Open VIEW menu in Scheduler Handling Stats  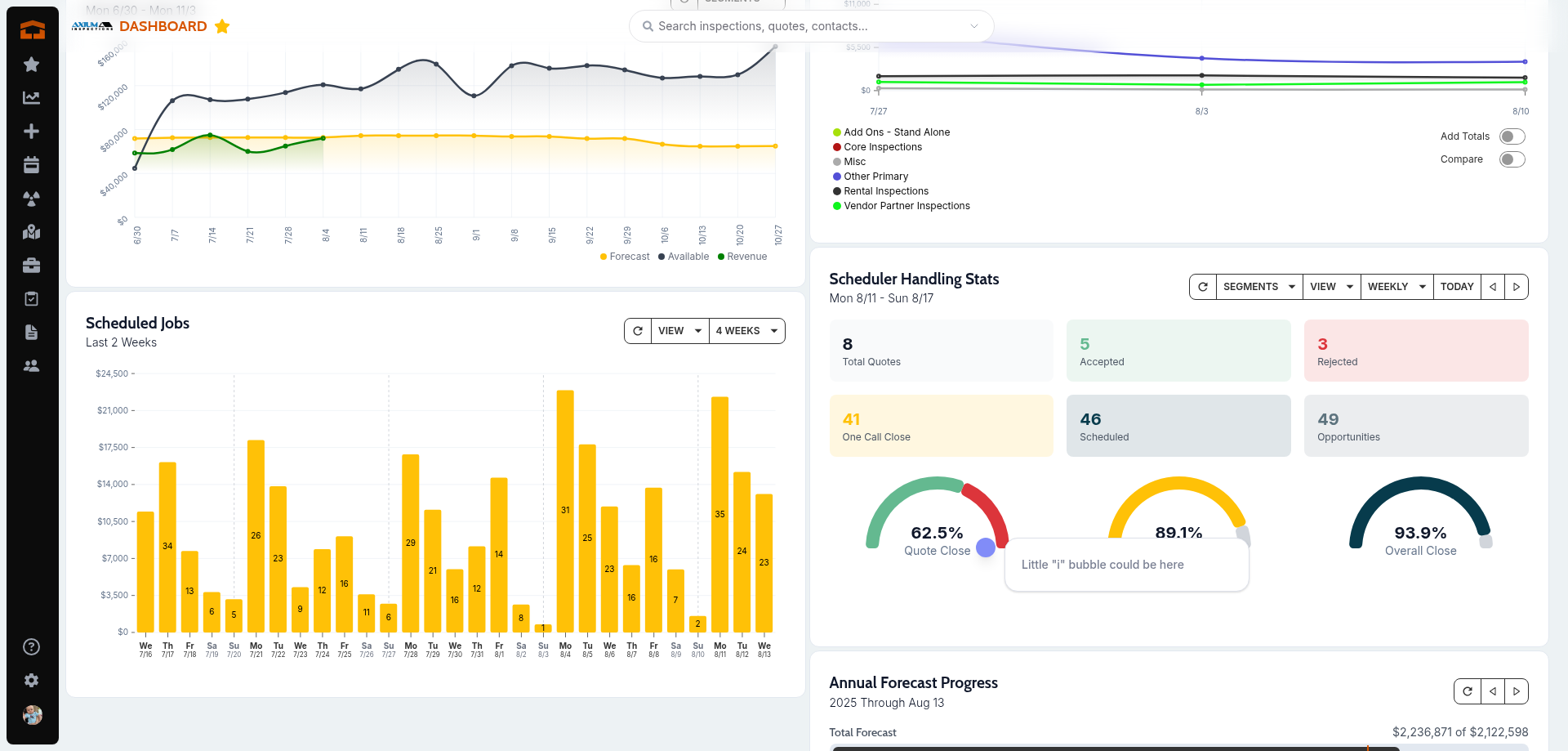click(1331, 287)
